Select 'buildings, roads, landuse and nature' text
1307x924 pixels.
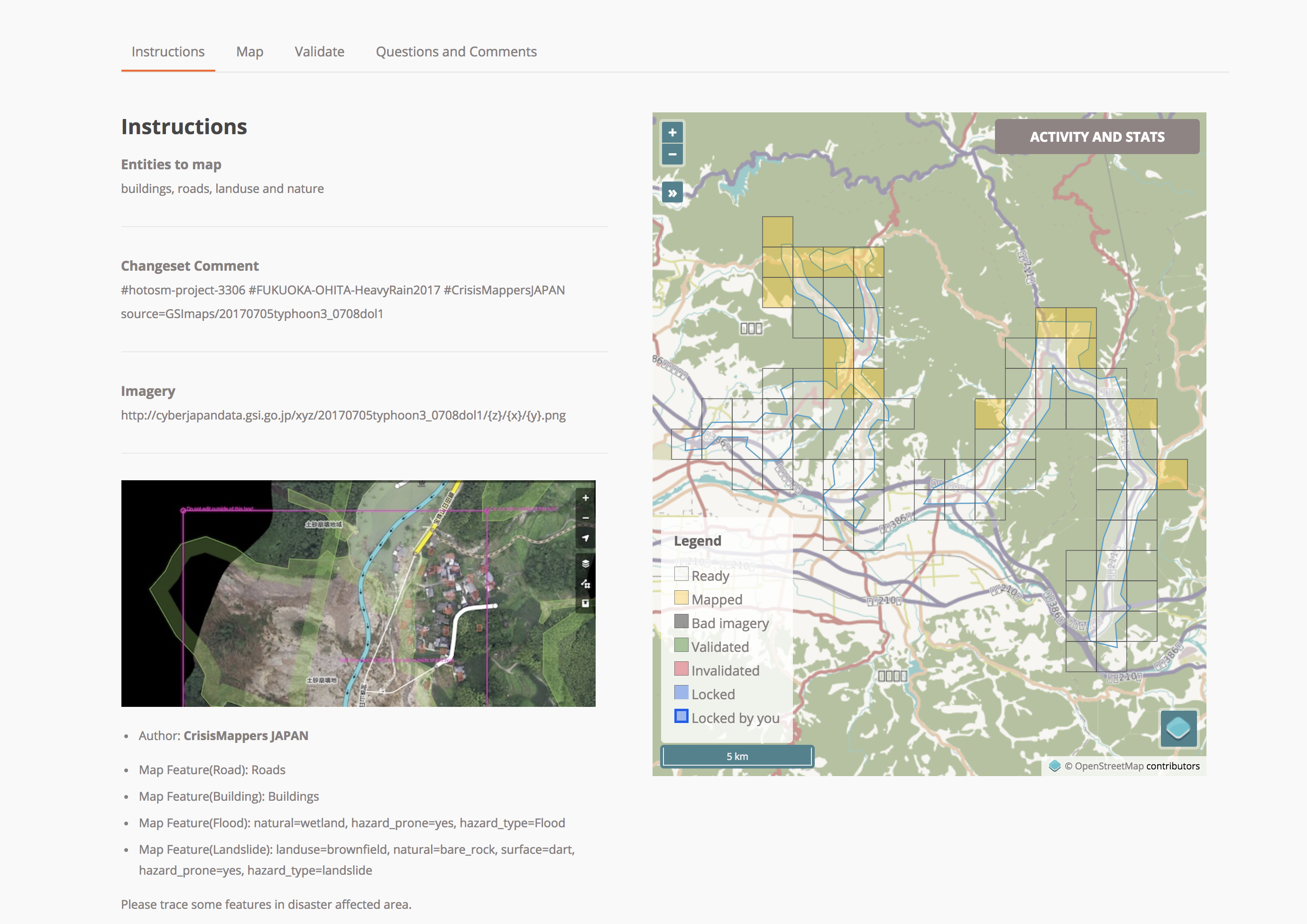tap(222, 189)
